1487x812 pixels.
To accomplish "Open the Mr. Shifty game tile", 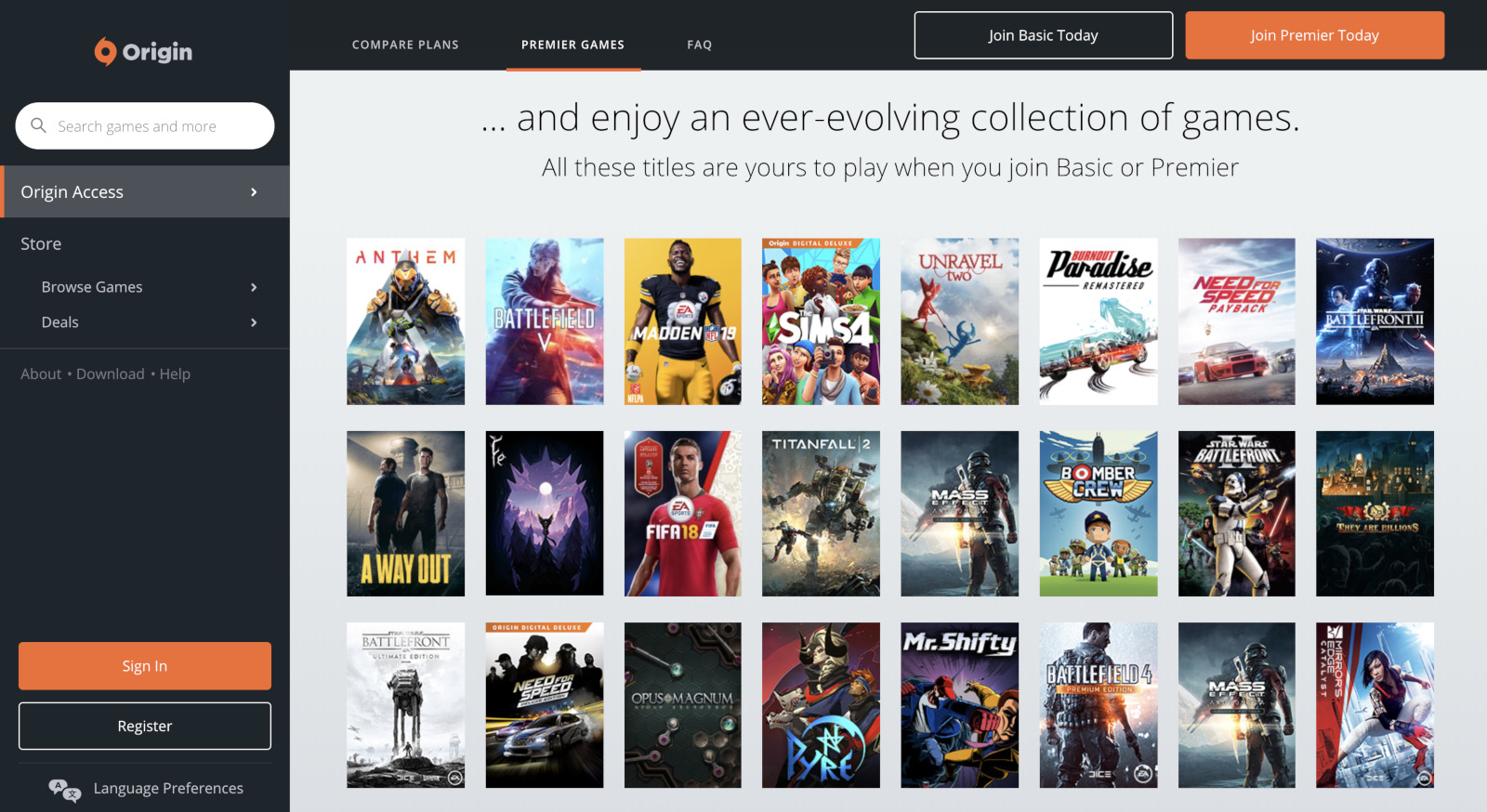I will pyautogui.click(x=959, y=705).
